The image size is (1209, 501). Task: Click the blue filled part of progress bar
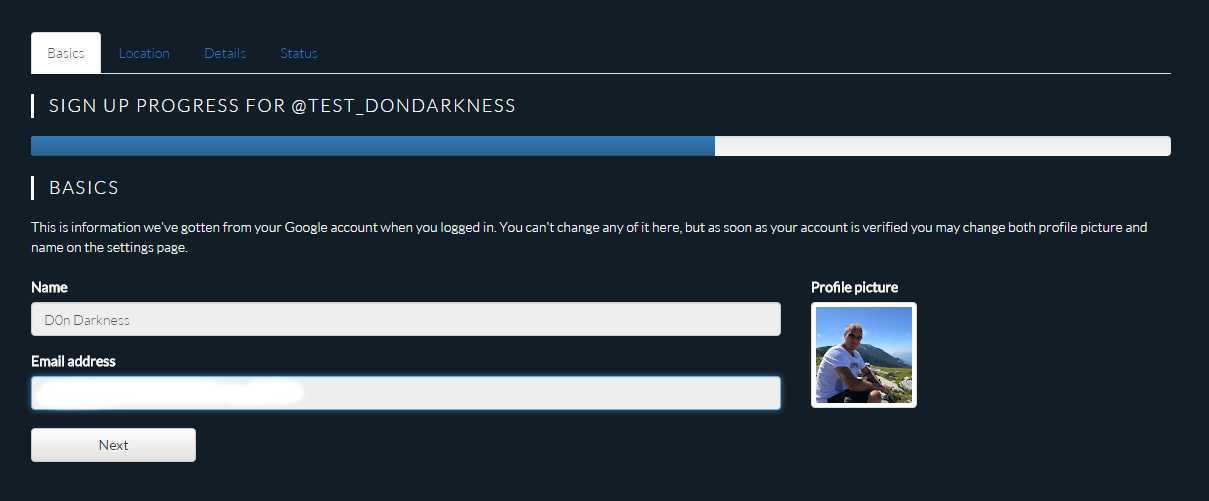coord(373,146)
